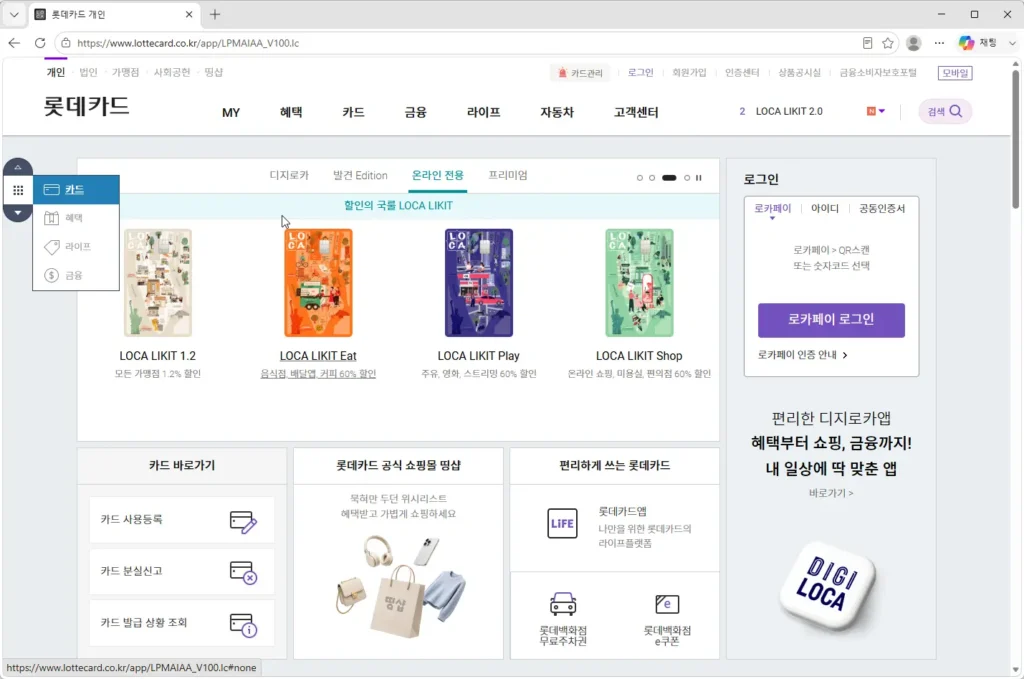Click the 카드 분실신고 card-x icon

(x=243, y=573)
